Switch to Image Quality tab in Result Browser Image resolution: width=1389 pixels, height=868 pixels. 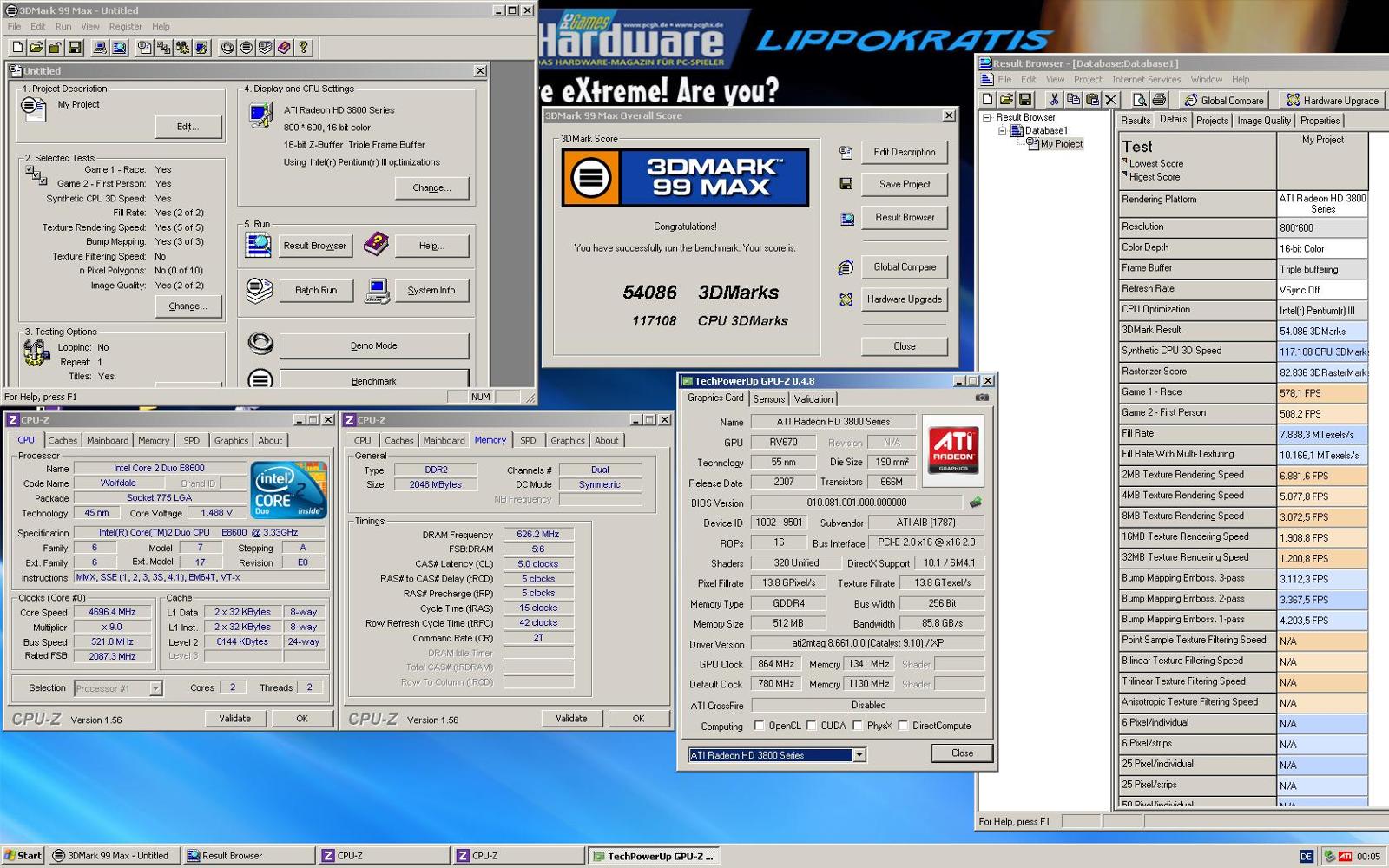(x=1264, y=121)
